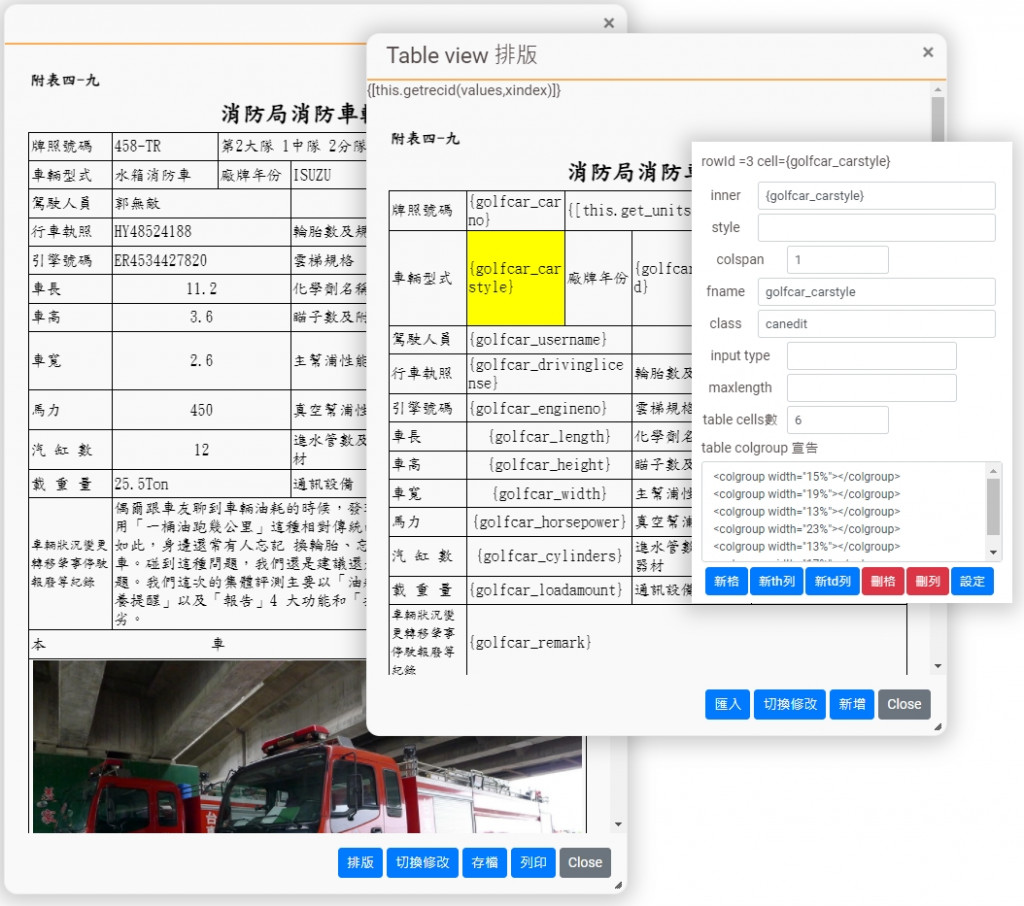Click 匯入 in the Table view dialog
This screenshot has width=1024, height=906.
(x=728, y=704)
